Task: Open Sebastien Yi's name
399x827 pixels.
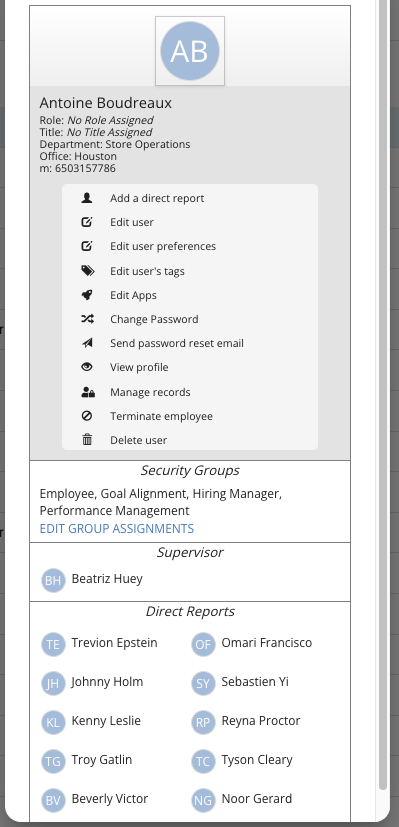Action: 255,681
